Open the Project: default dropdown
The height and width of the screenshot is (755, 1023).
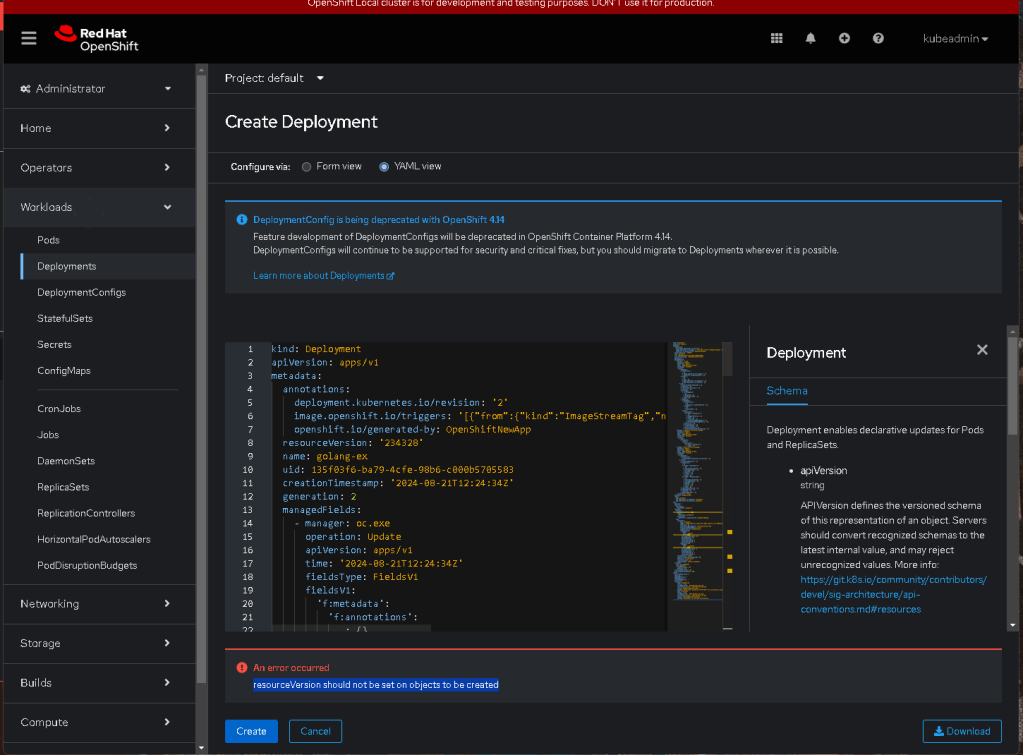tap(274, 78)
